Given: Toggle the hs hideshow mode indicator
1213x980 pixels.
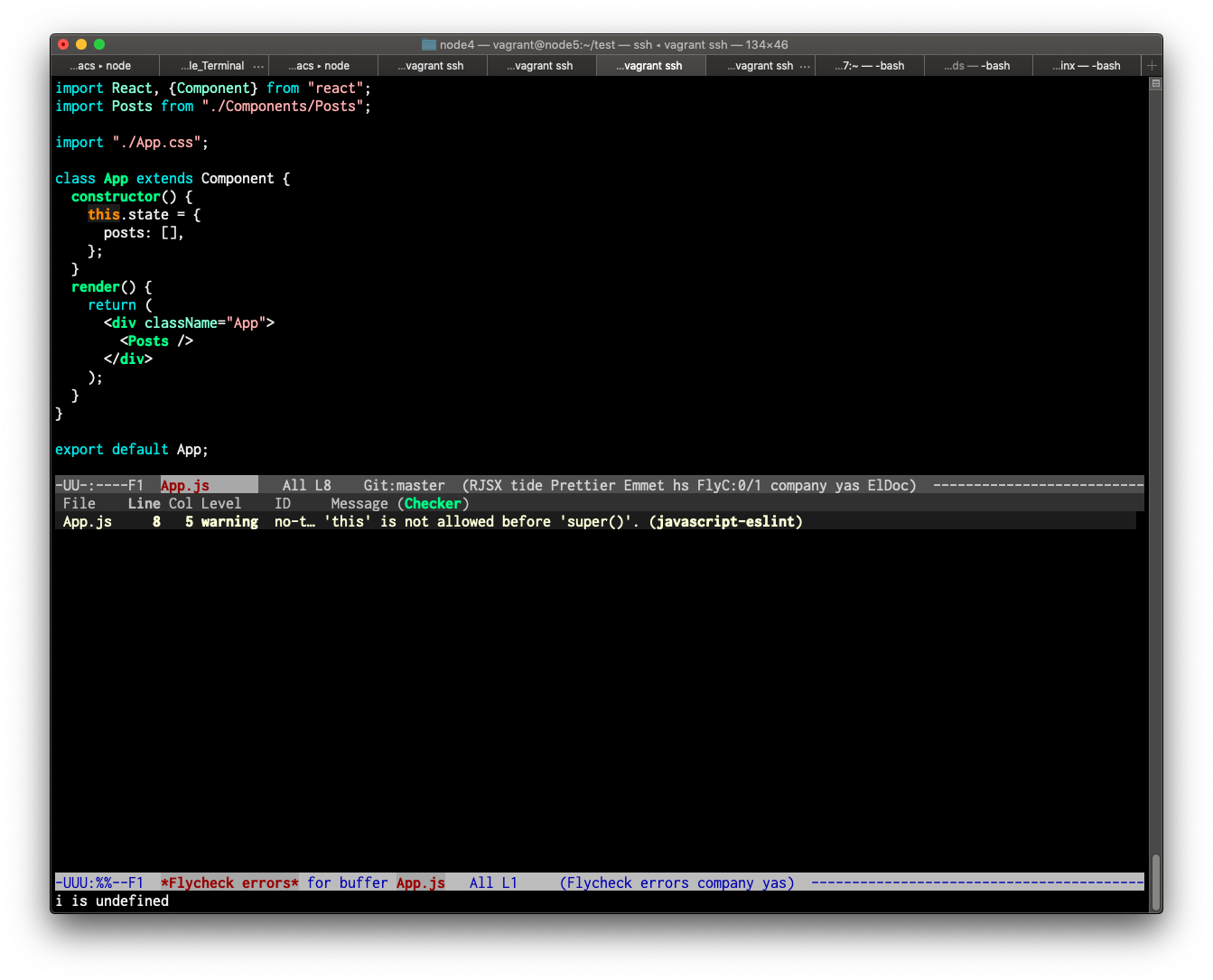Looking at the screenshot, I should coord(680,485).
